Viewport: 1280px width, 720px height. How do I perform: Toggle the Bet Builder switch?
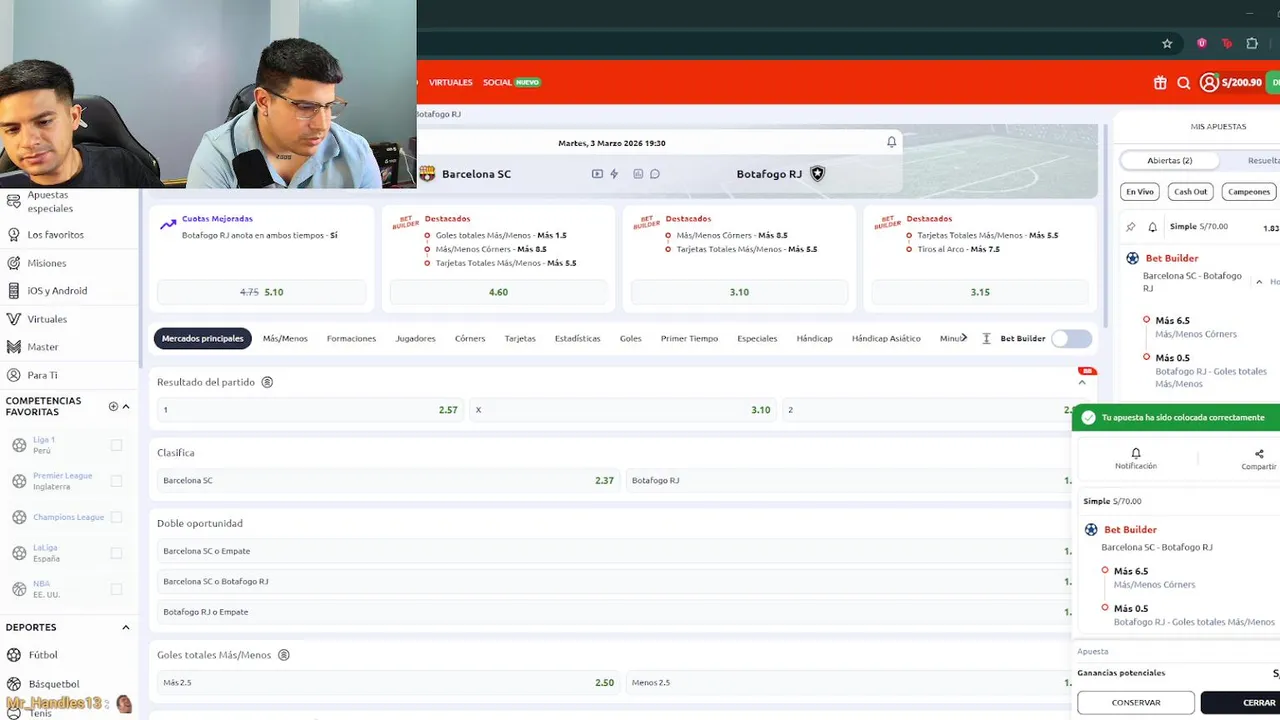pos(1072,339)
